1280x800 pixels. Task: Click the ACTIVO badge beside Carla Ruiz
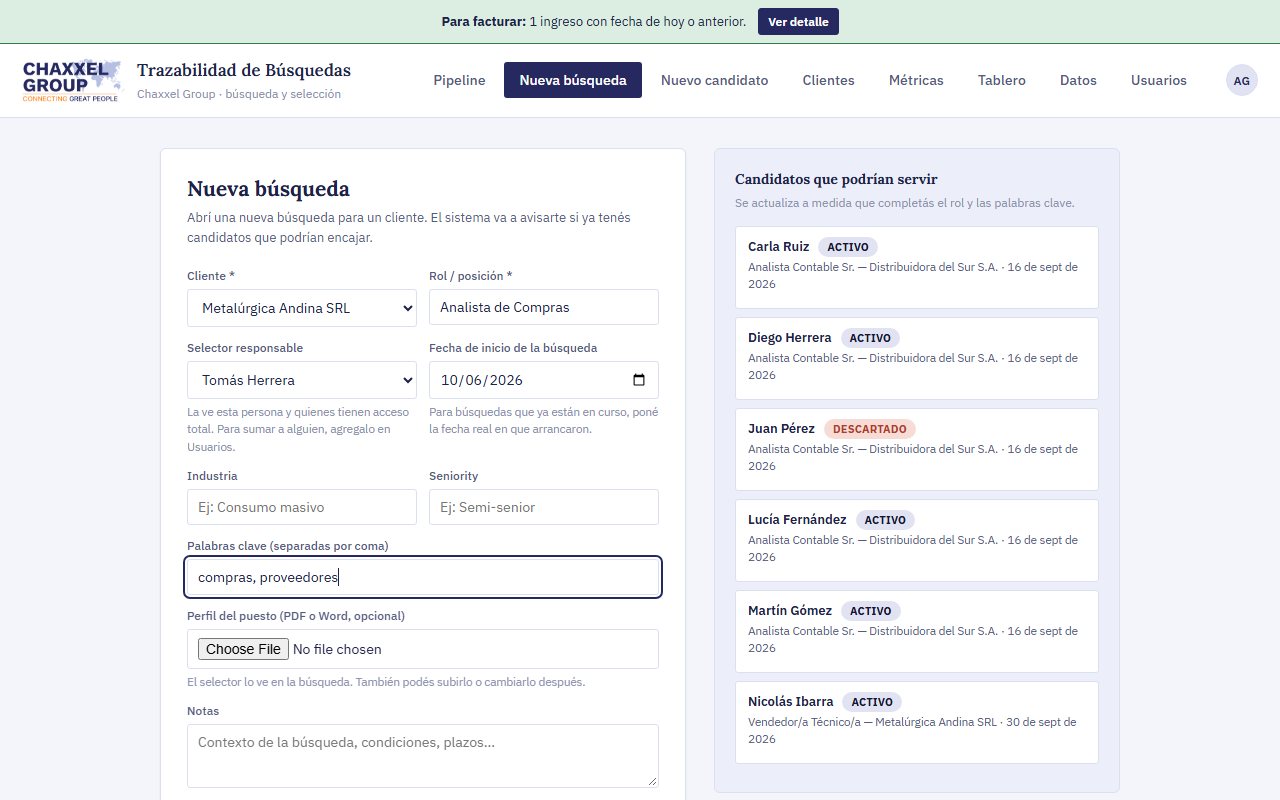[x=848, y=247]
